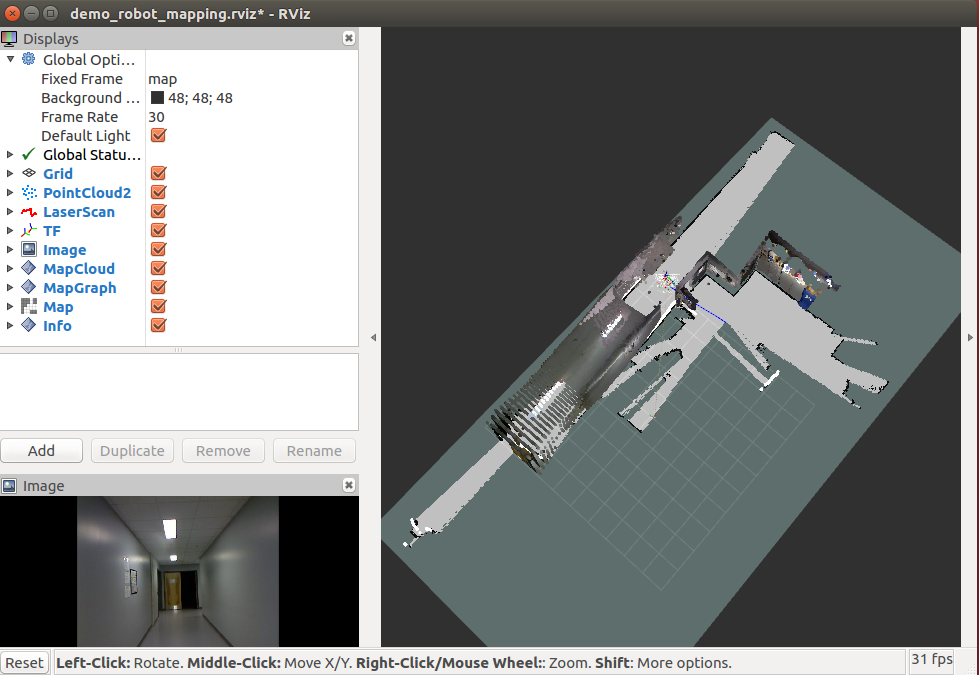
Task: Click the Grid display icon
Action: [x=29, y=174]
